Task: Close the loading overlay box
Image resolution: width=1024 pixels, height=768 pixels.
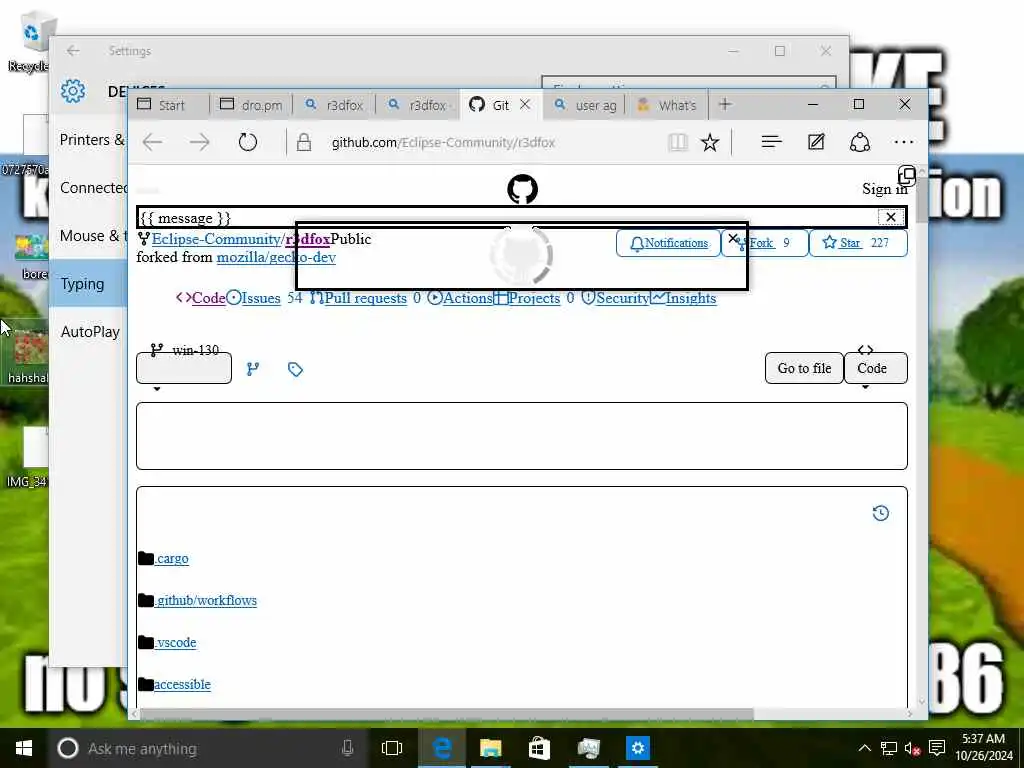Action: pos(733,238)
